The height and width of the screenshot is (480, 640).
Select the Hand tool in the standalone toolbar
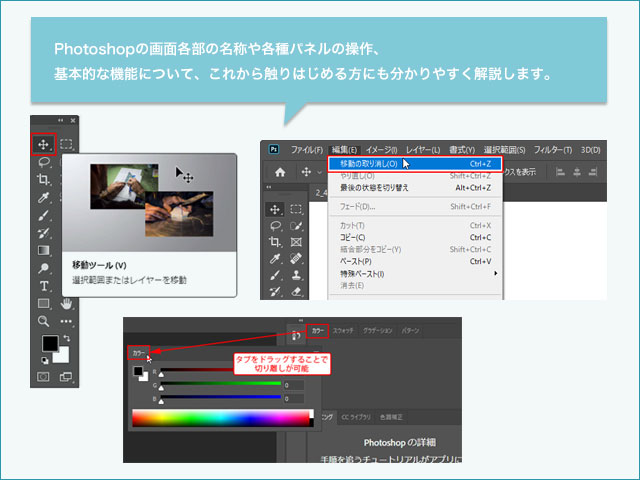click(x=66, y=303)
